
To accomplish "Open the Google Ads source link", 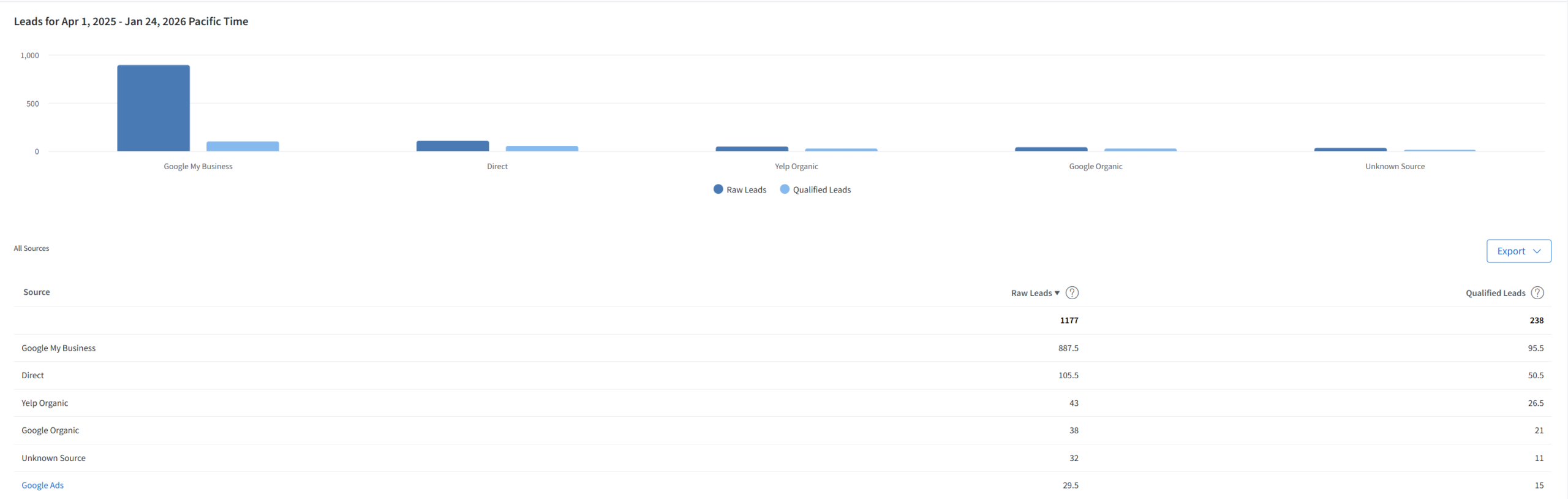I will (x=43, y=486).
